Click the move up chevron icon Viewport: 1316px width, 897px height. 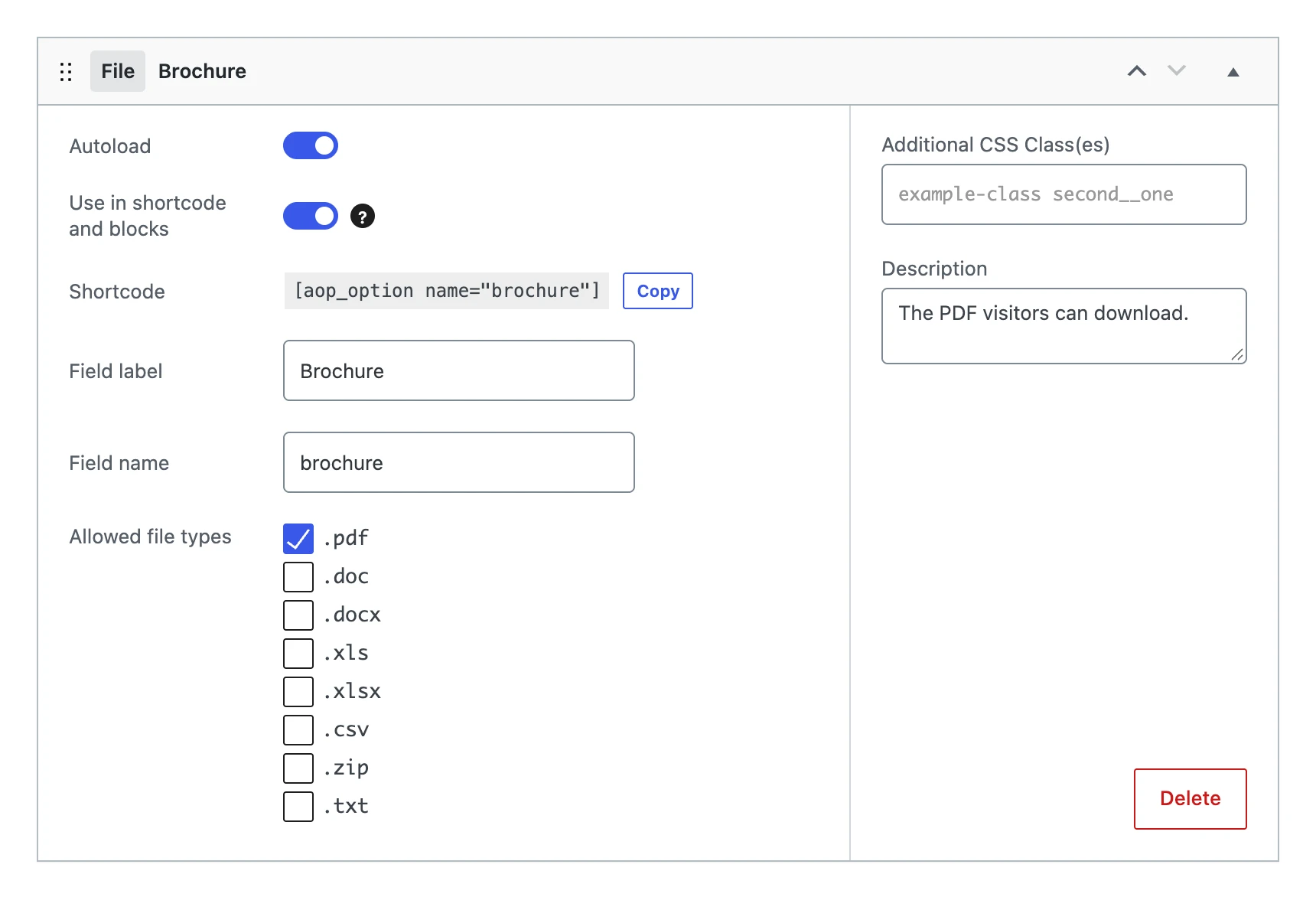pos(1137,71)
